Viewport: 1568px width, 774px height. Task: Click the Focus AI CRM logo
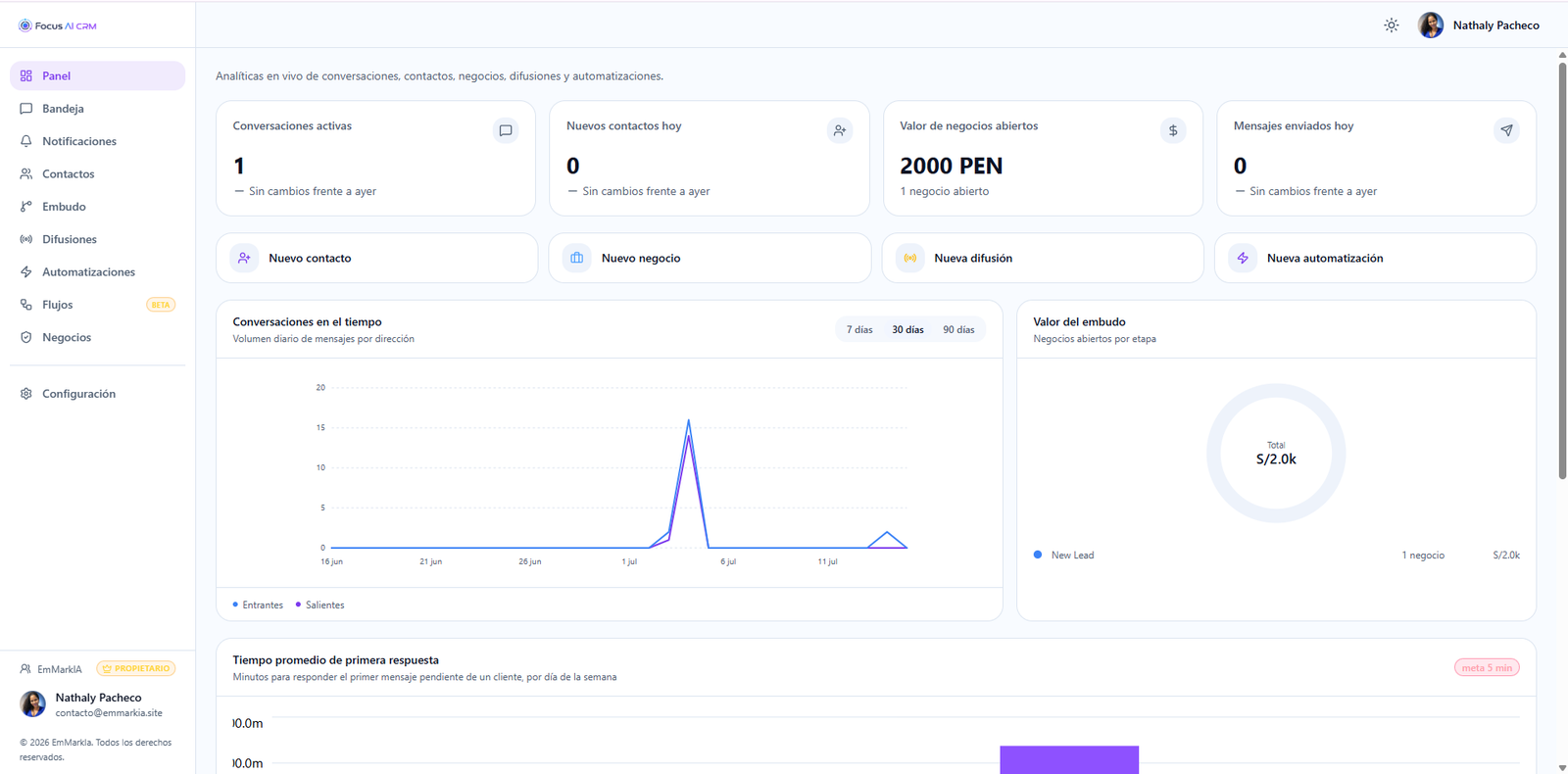pos(58,25)
